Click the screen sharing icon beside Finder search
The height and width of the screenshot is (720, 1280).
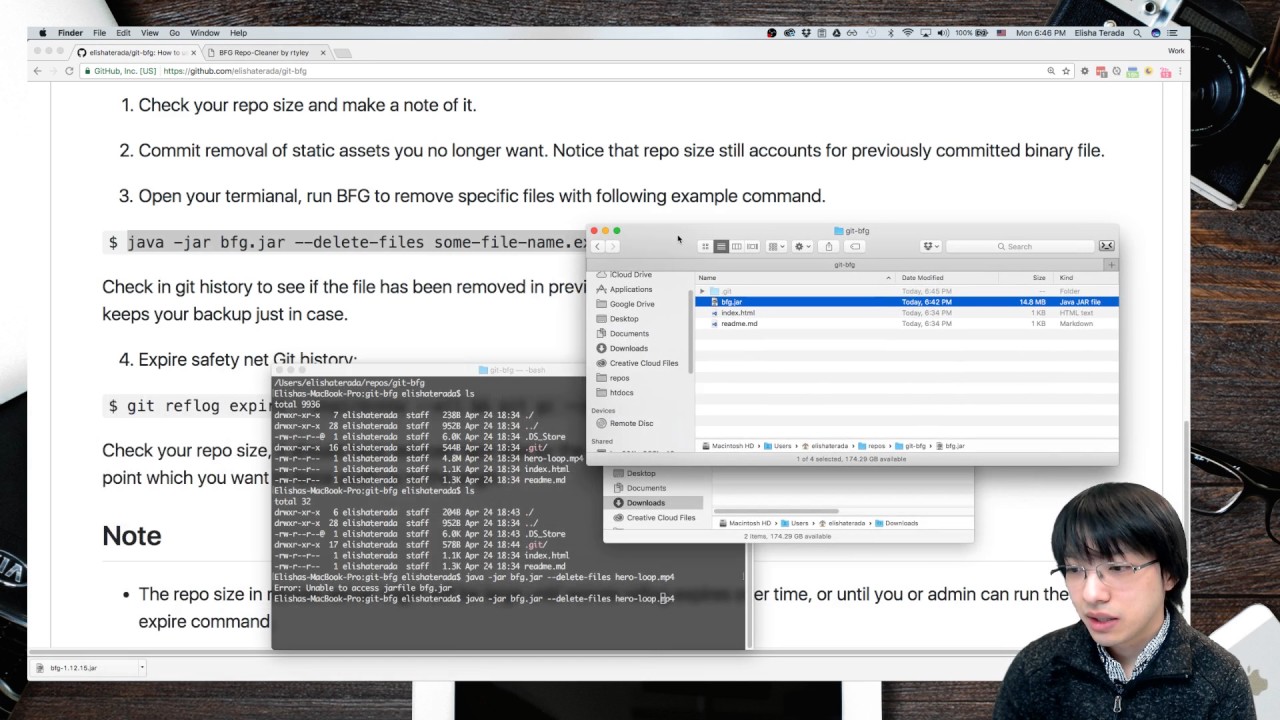[x=1106, y=246]
